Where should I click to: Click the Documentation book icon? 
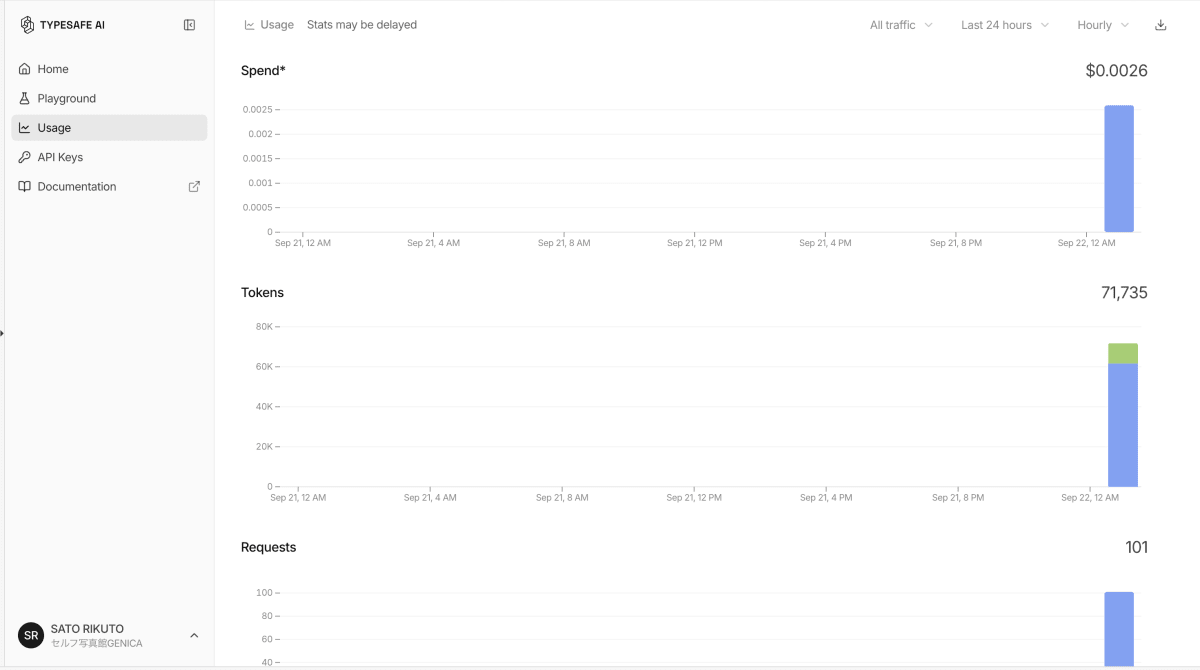point(25,186)
